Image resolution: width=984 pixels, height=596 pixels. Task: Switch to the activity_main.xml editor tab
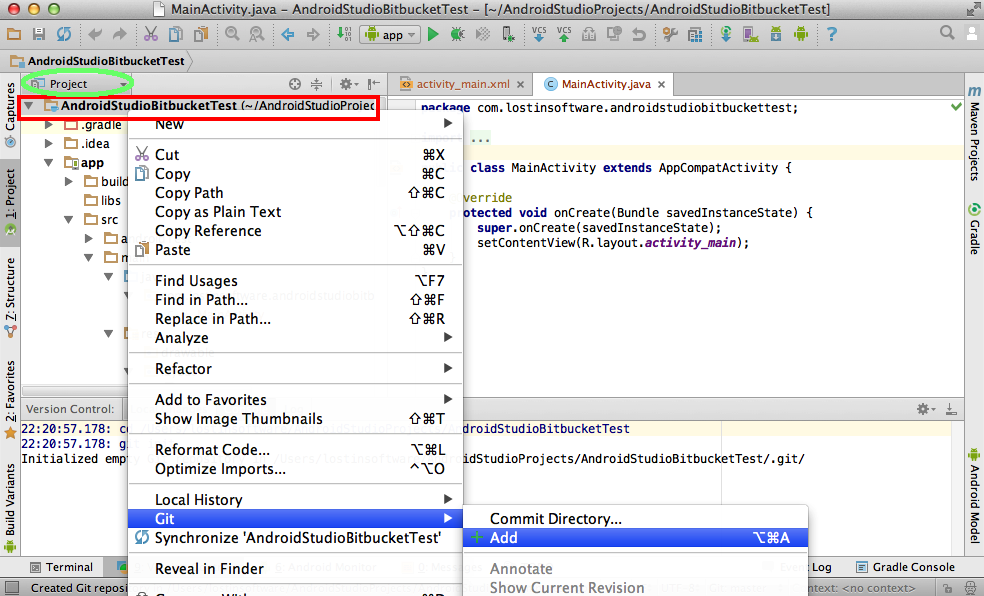(x=462, y=84)
